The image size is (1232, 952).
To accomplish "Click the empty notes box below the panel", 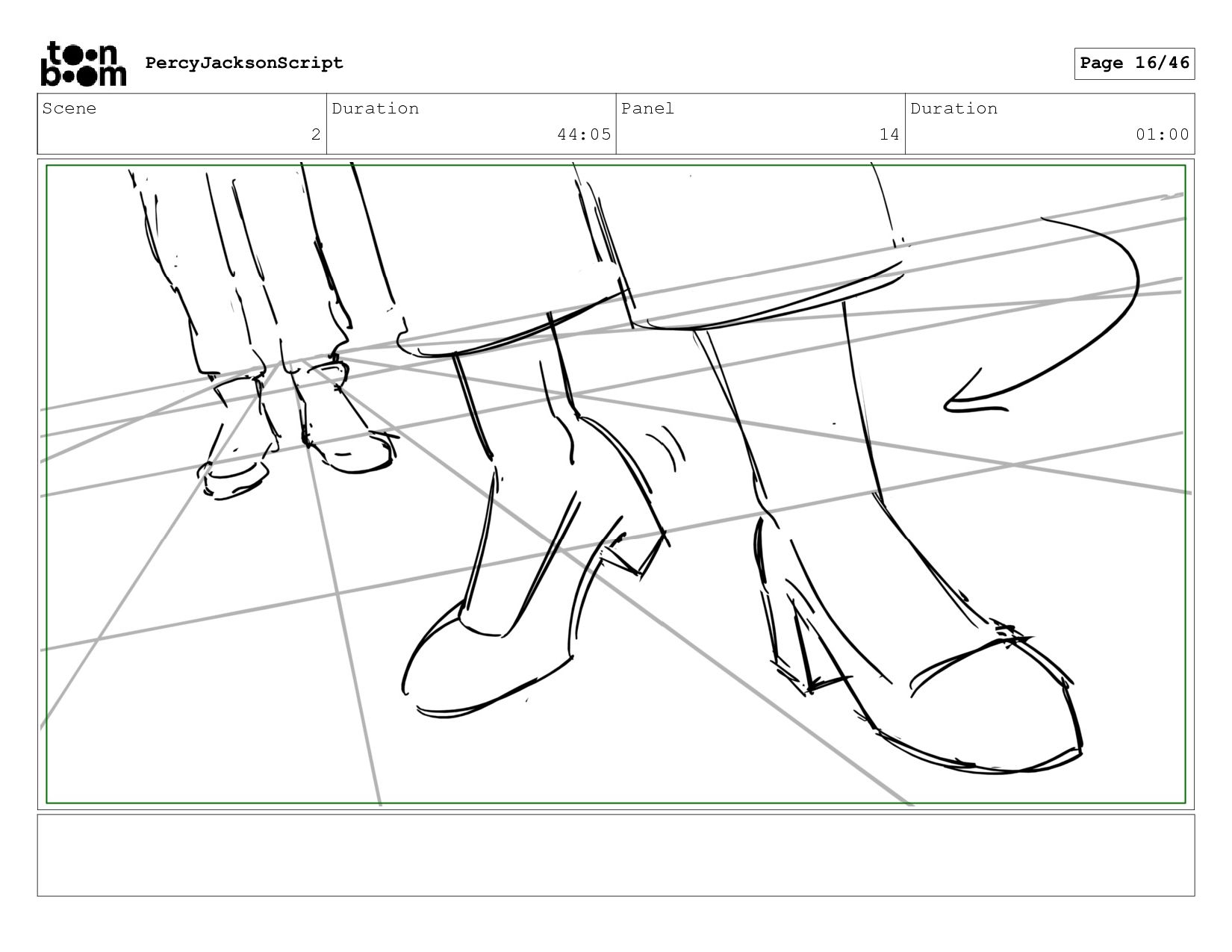I will coord(616,855).
